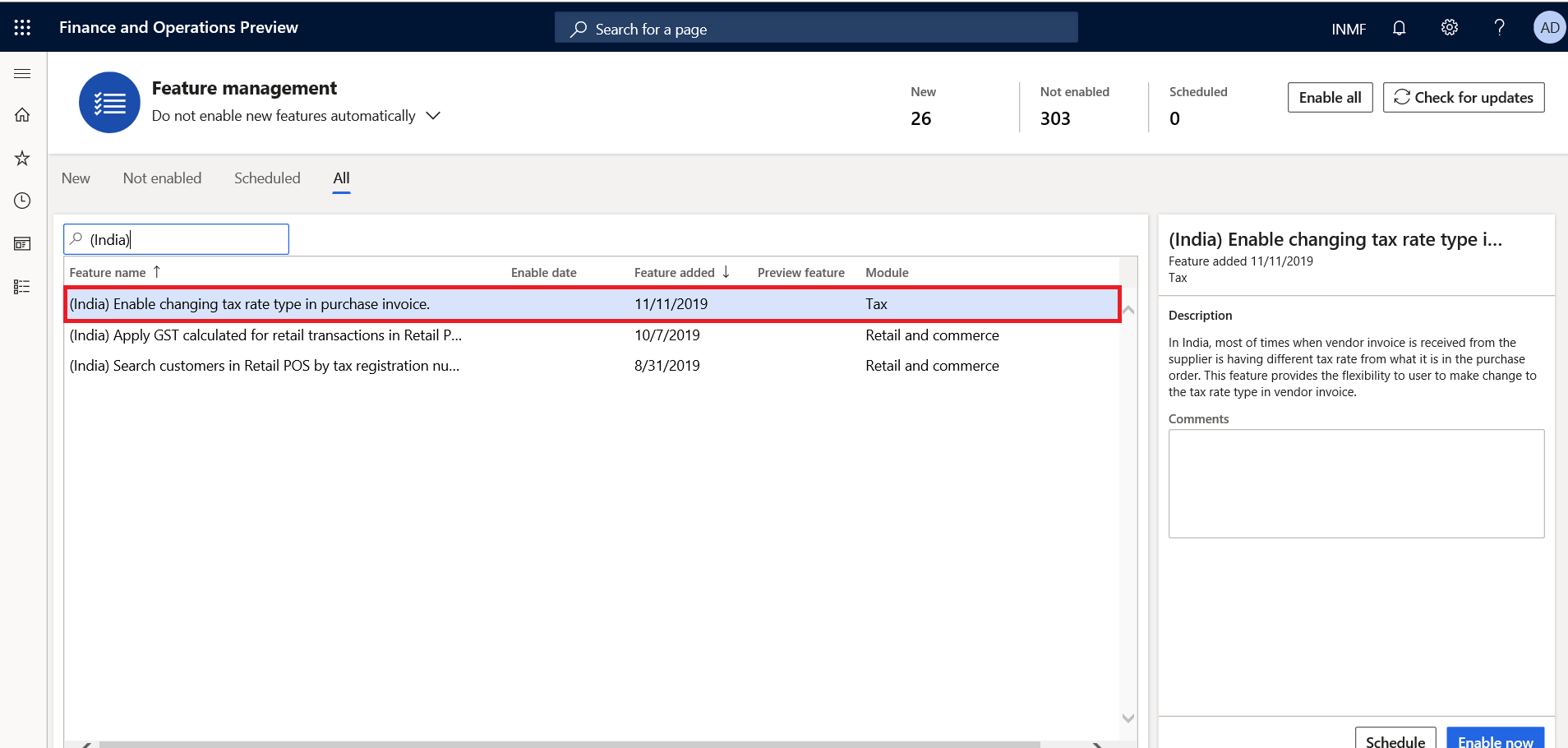1568x748 pixels.
Task: Click the 10/7/2019 Feature added cell
Action: point(667,335)
